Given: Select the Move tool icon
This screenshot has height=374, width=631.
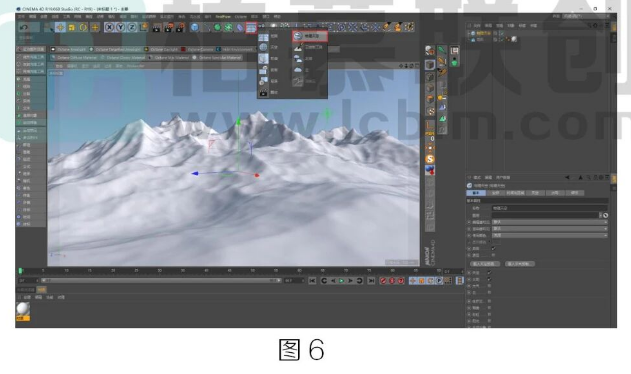Looking at the screenshot, I should click(x=60, y=27).
